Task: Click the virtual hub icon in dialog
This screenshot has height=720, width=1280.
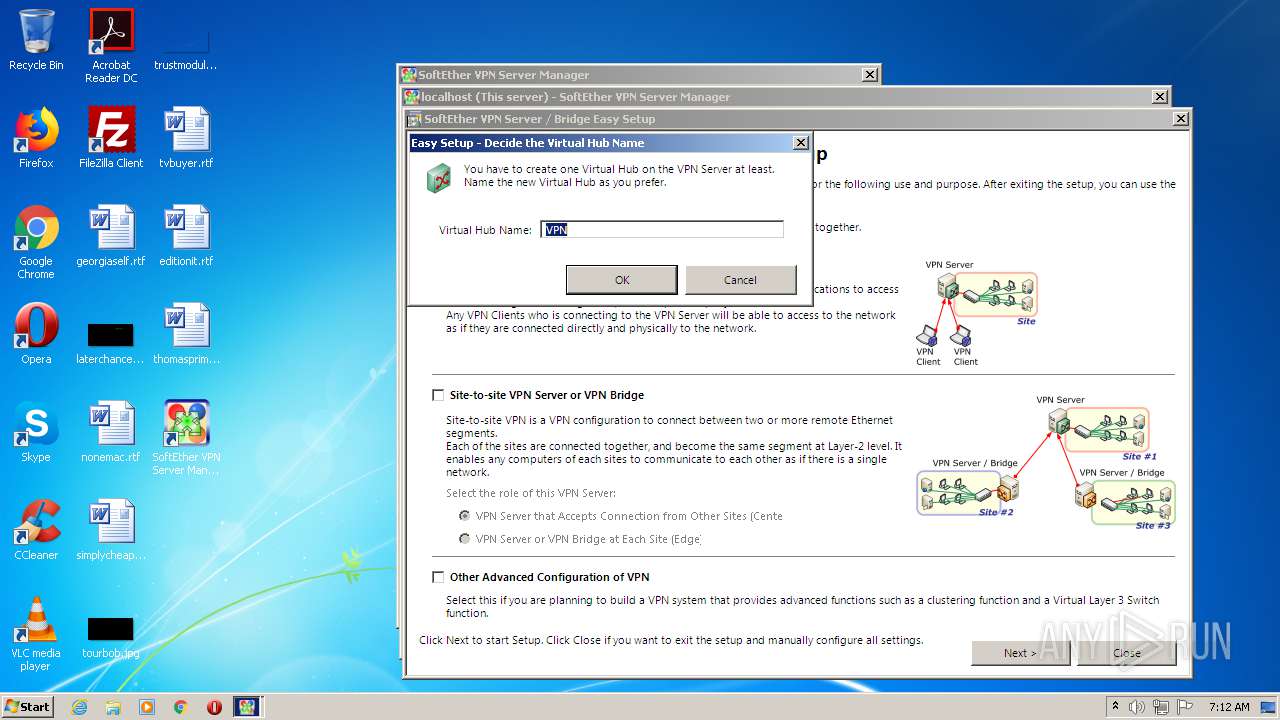Action: [x=438, y=179]
